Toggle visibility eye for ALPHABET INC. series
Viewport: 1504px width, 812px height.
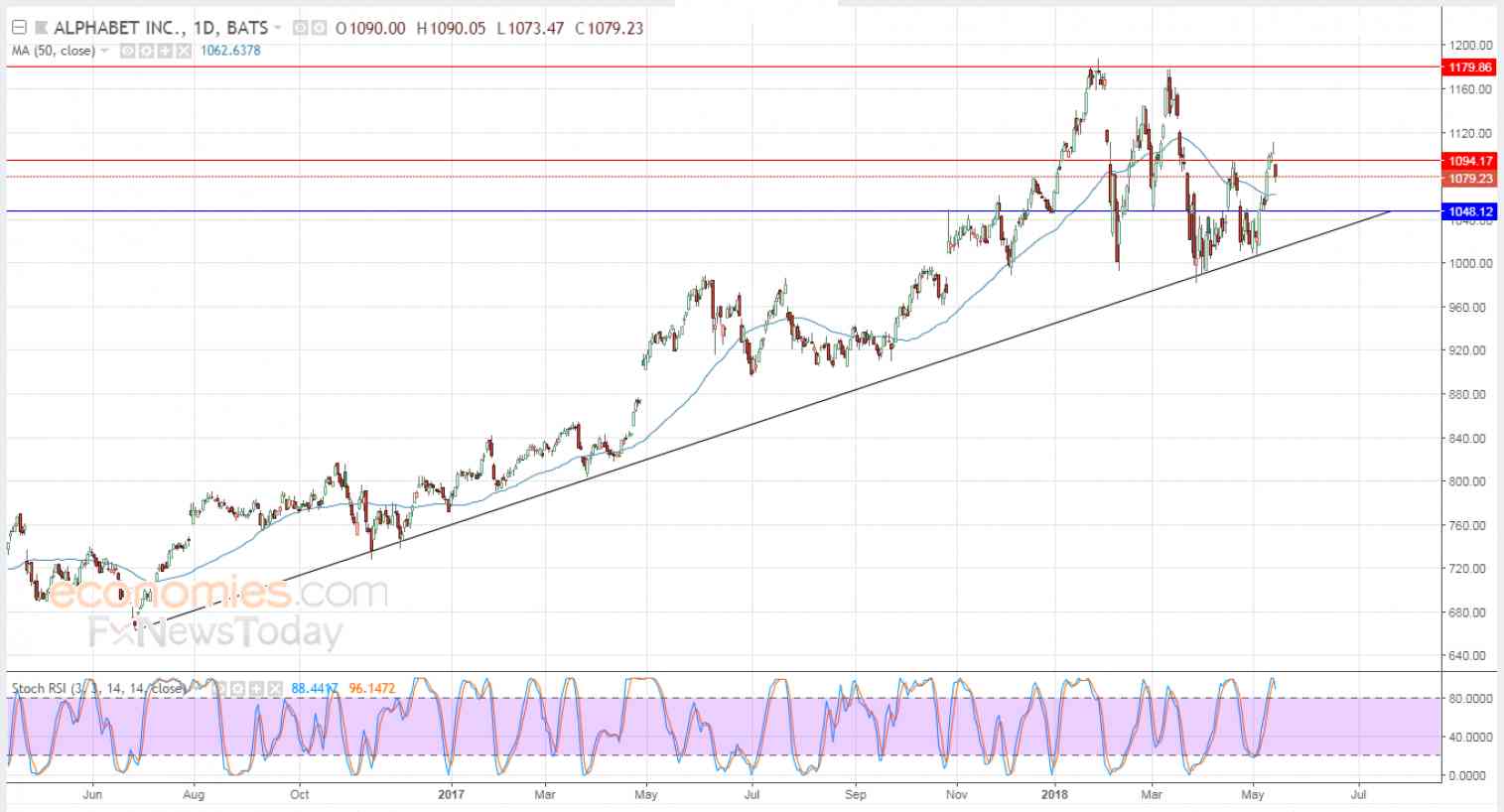[x=300, y=28]
